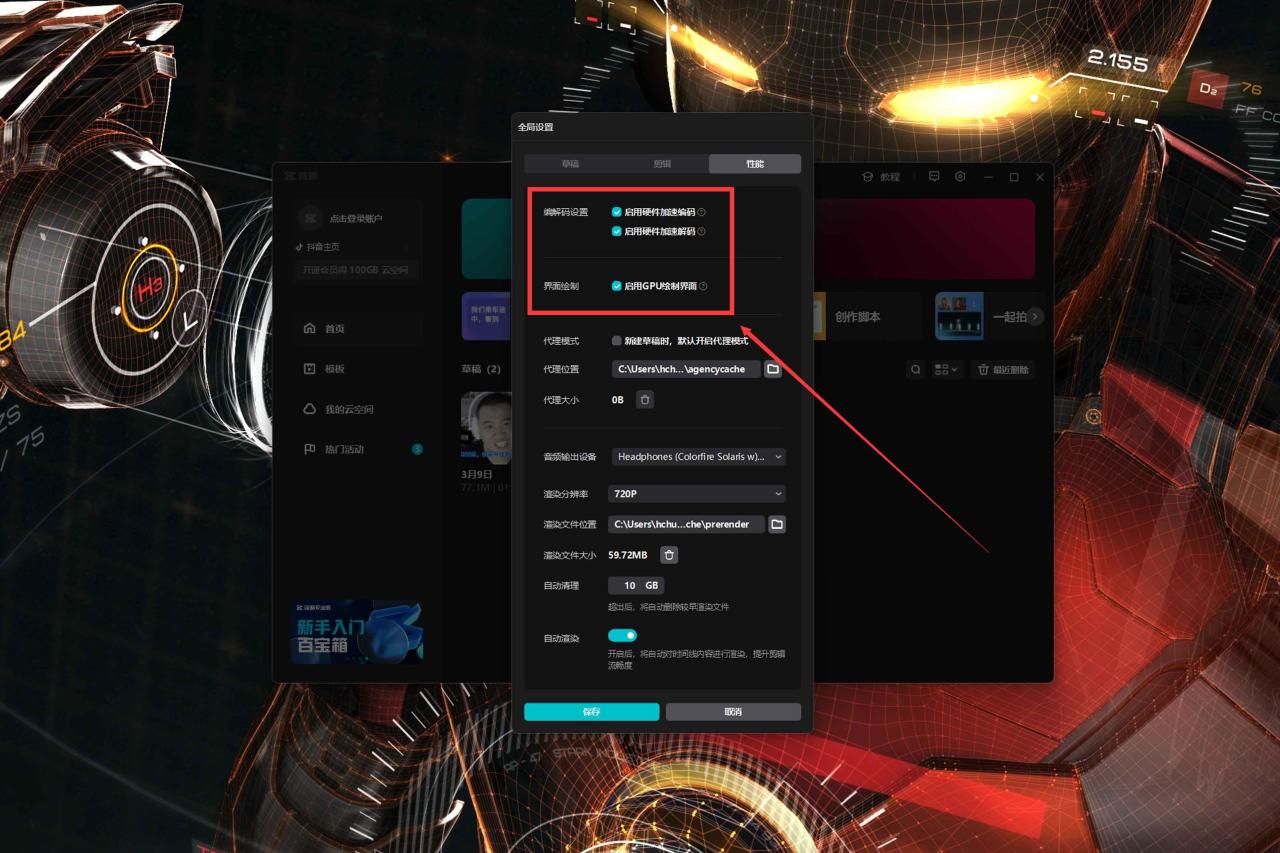Open the 草稿 settings tab

[x=570, y=164]
